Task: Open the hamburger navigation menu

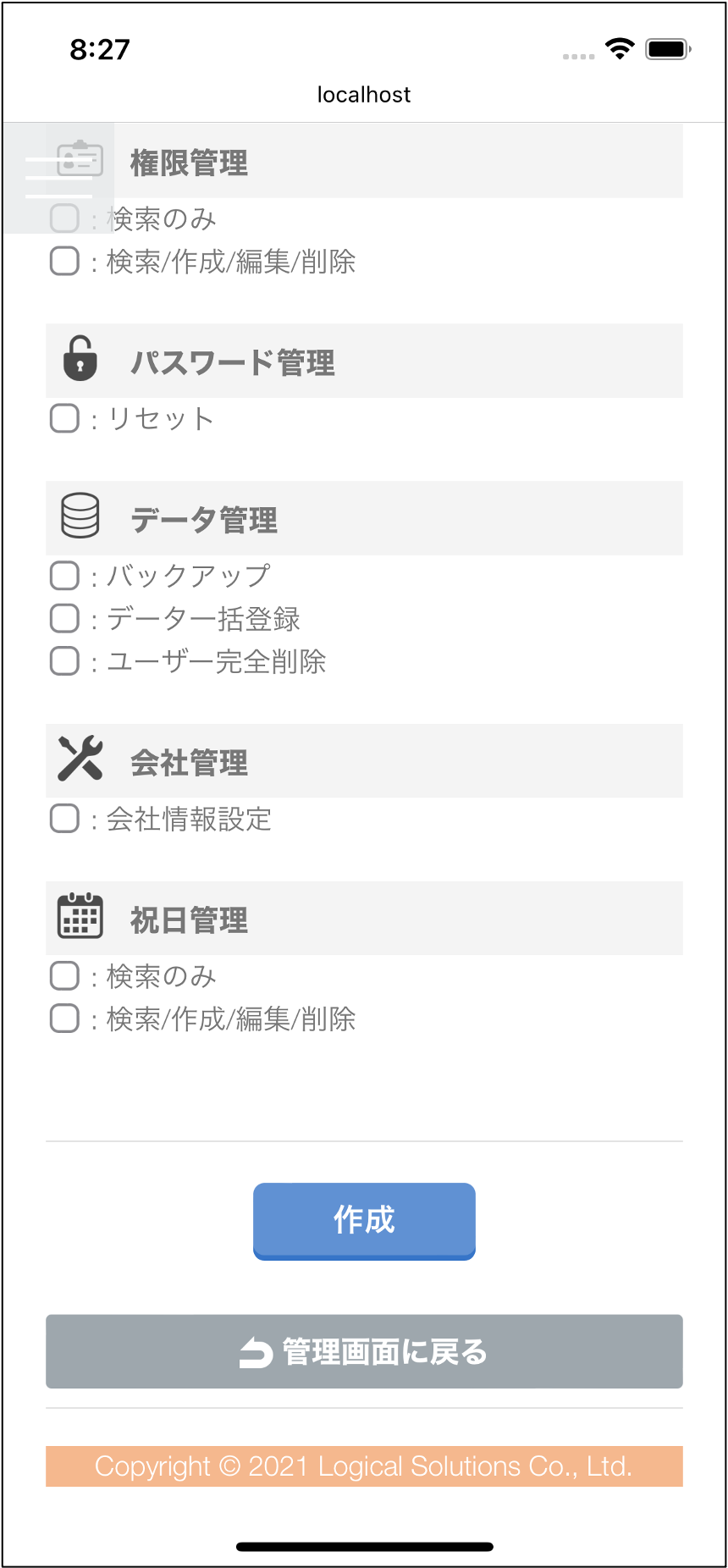Action: pos(58,178)
